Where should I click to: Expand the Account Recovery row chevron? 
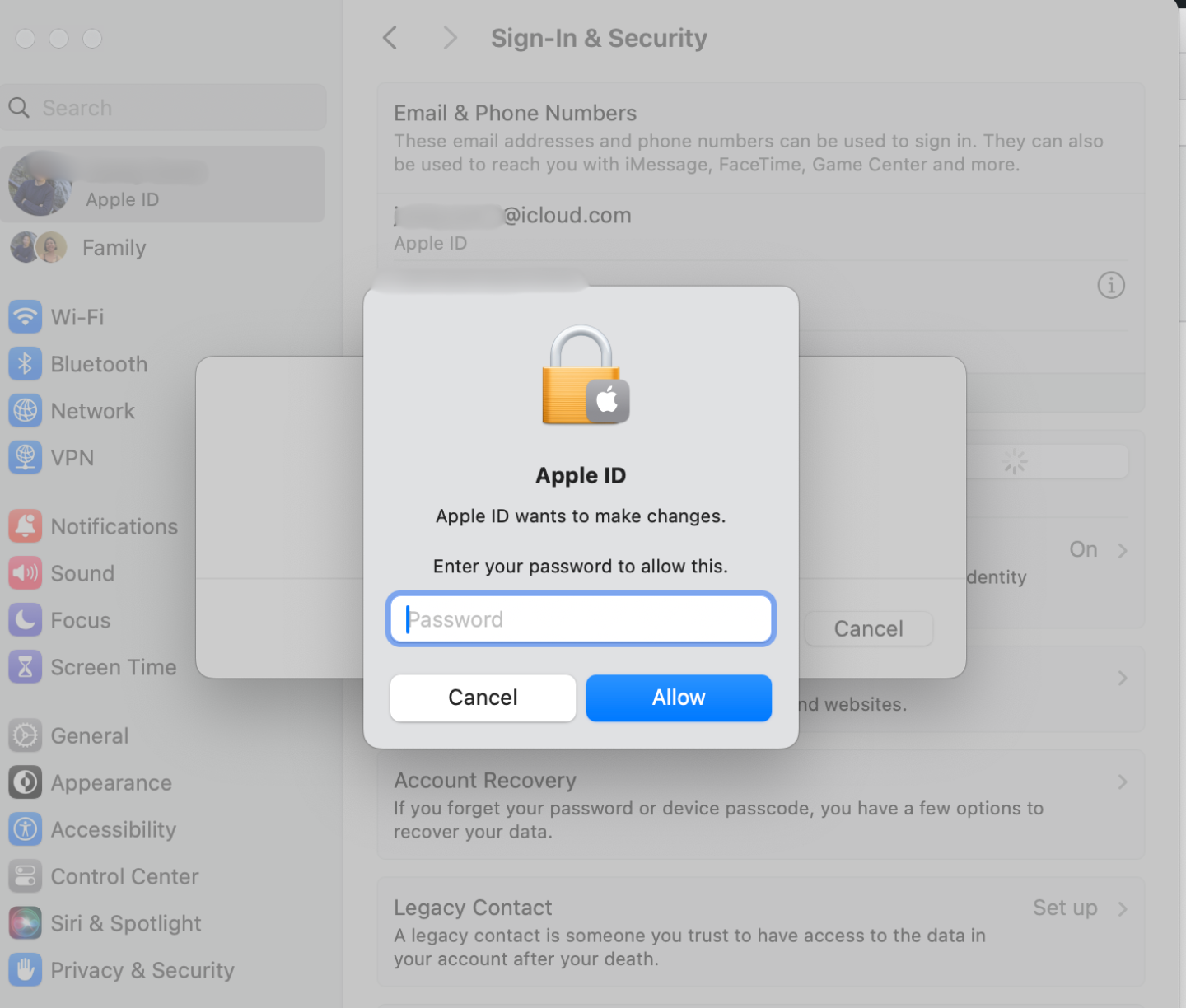pos(1123,782)
